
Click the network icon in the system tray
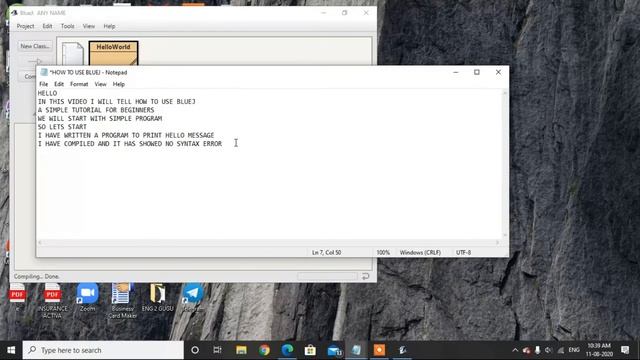[x=561, y=350]
